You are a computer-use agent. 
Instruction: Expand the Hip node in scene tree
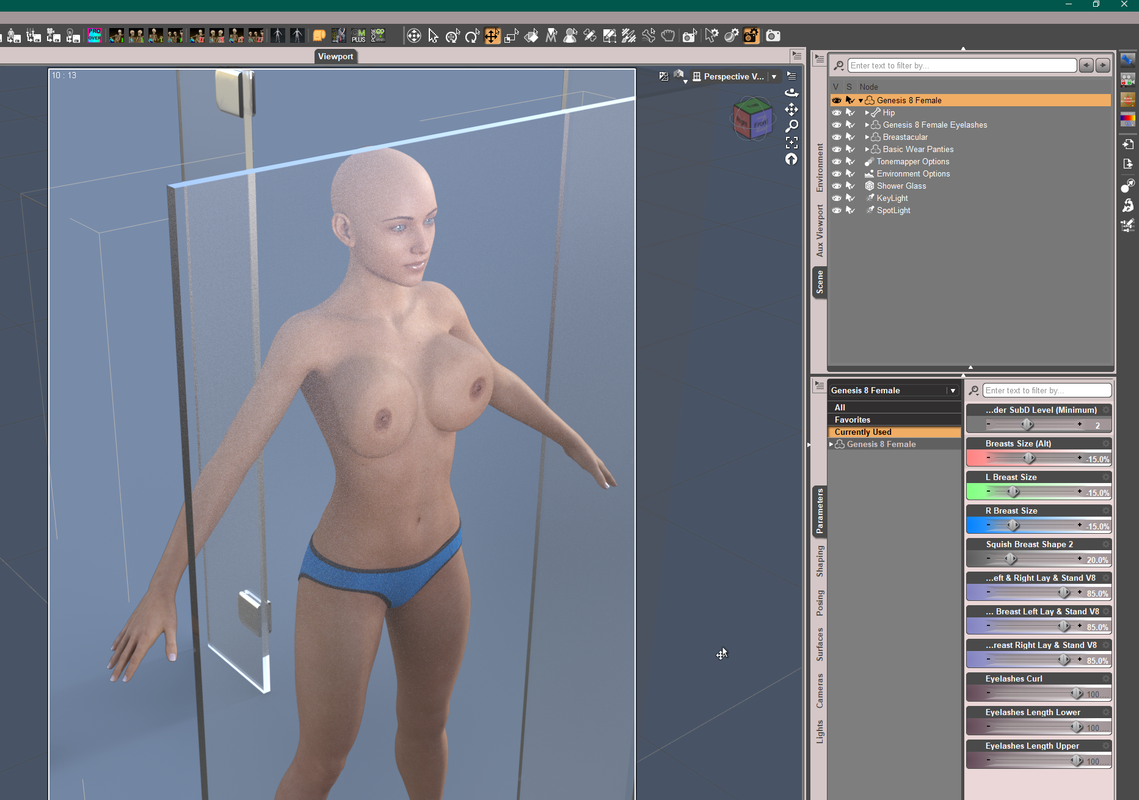coord(867,113)
